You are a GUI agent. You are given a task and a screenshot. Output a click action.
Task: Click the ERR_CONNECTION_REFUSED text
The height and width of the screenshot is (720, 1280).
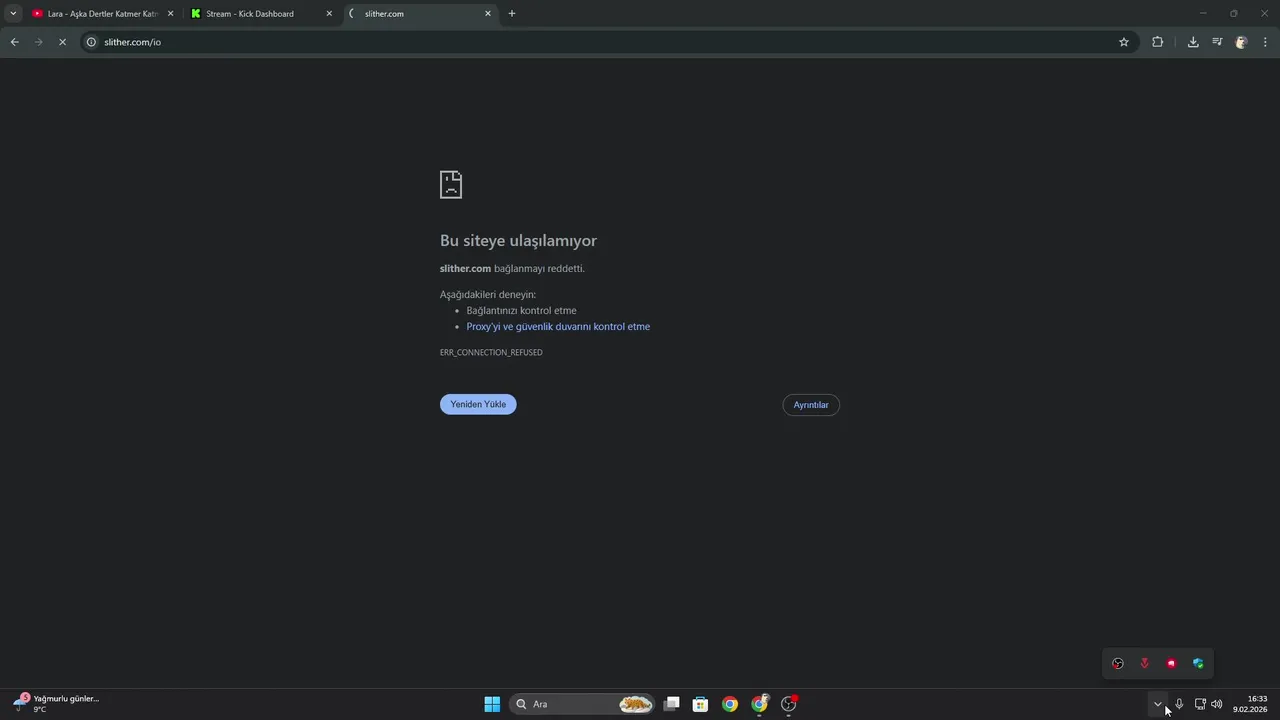(491, 353)
